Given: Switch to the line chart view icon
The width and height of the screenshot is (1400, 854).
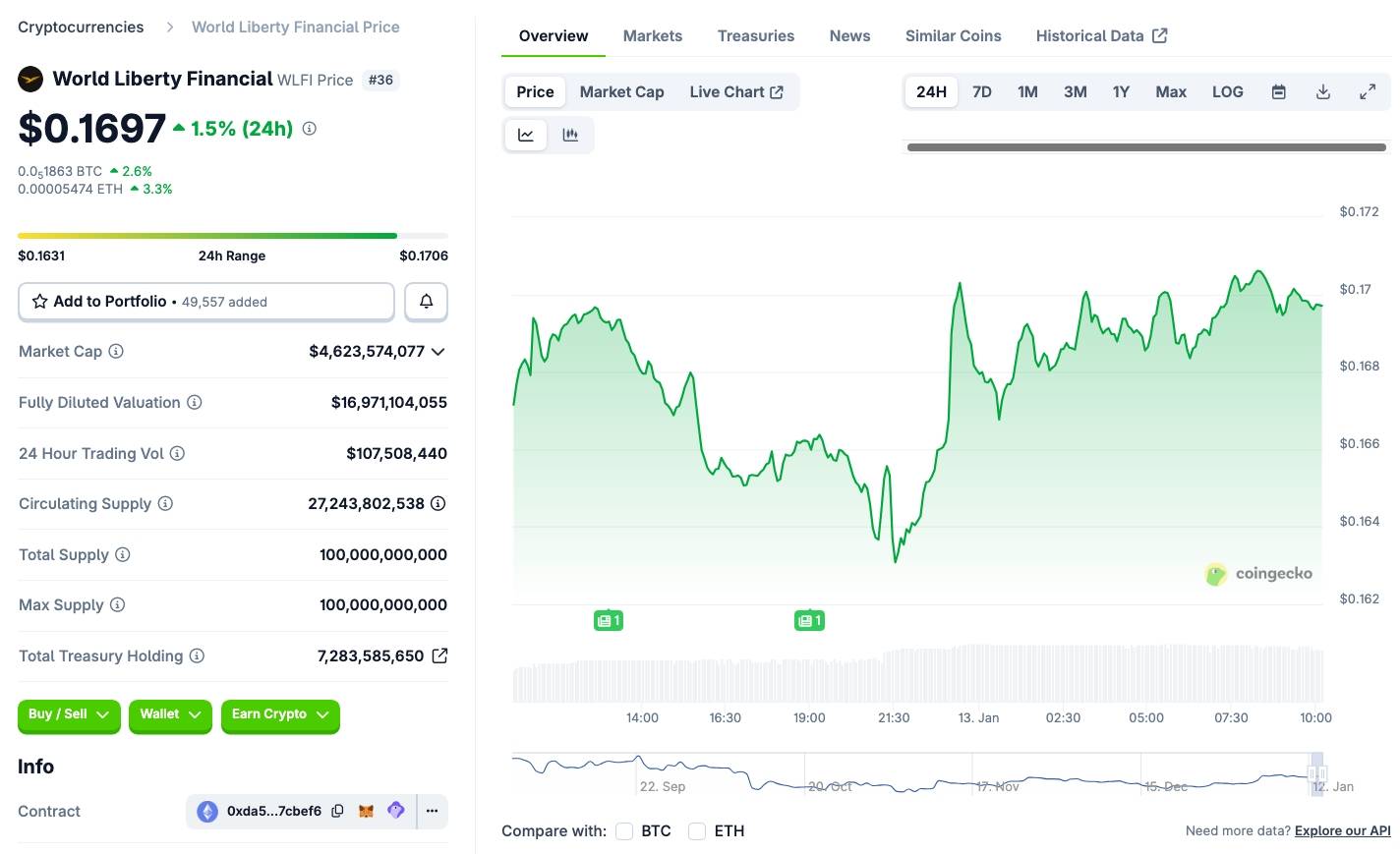Looking at the screenshot, I should 526,135.
